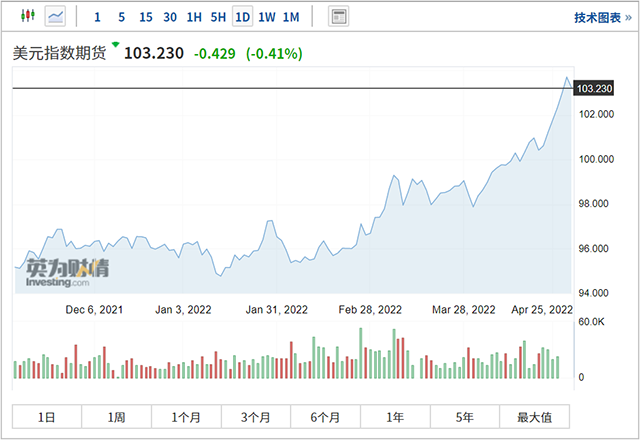This screenshot has height=440, width=640.
Task: Select the 15 minute interval
Action: [x=146, y=17]
